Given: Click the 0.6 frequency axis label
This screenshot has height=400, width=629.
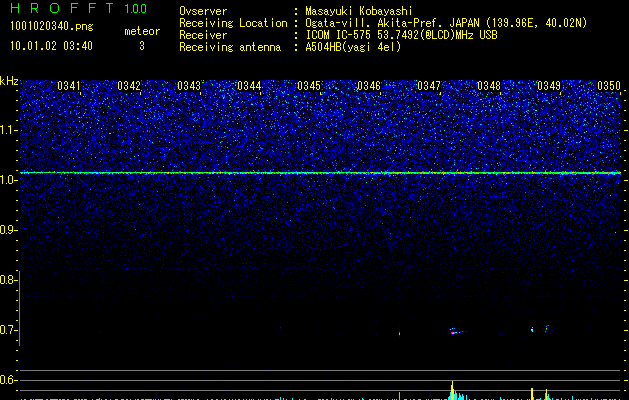Looking at the screenshot, I should pyautogui.click(x=8, y=380).
